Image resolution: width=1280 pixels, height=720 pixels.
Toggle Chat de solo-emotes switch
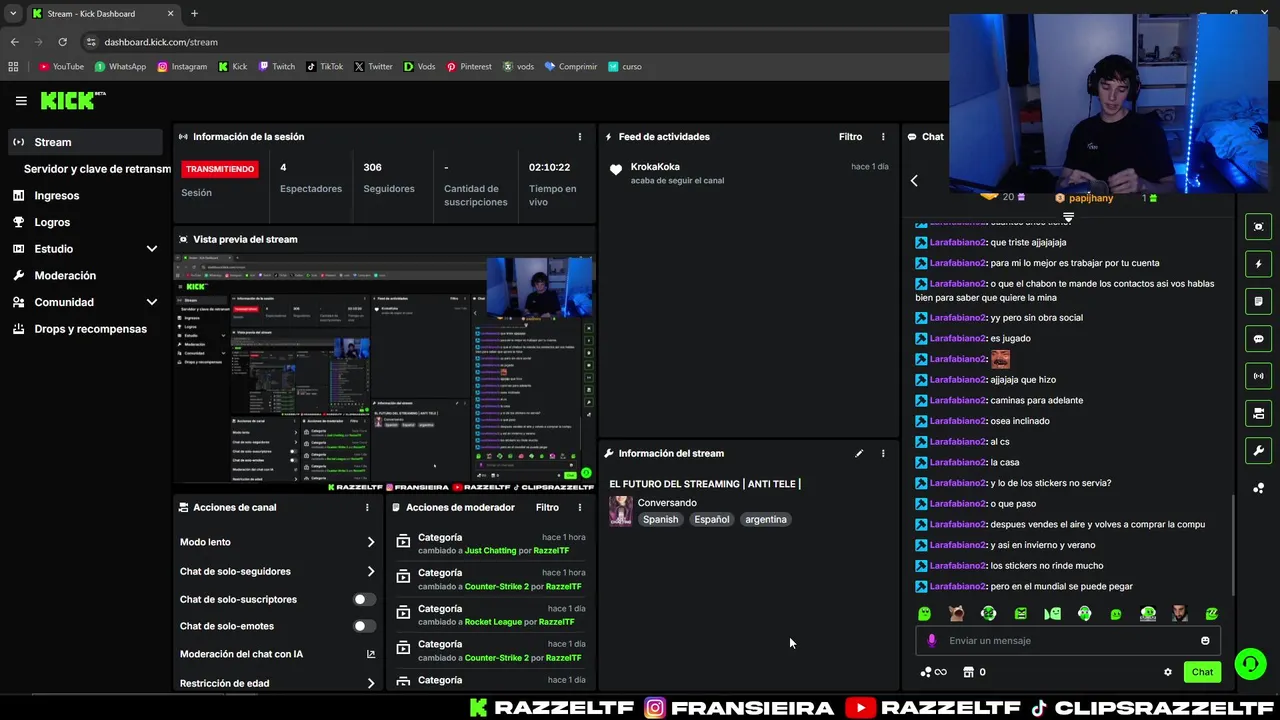(364, 626)
